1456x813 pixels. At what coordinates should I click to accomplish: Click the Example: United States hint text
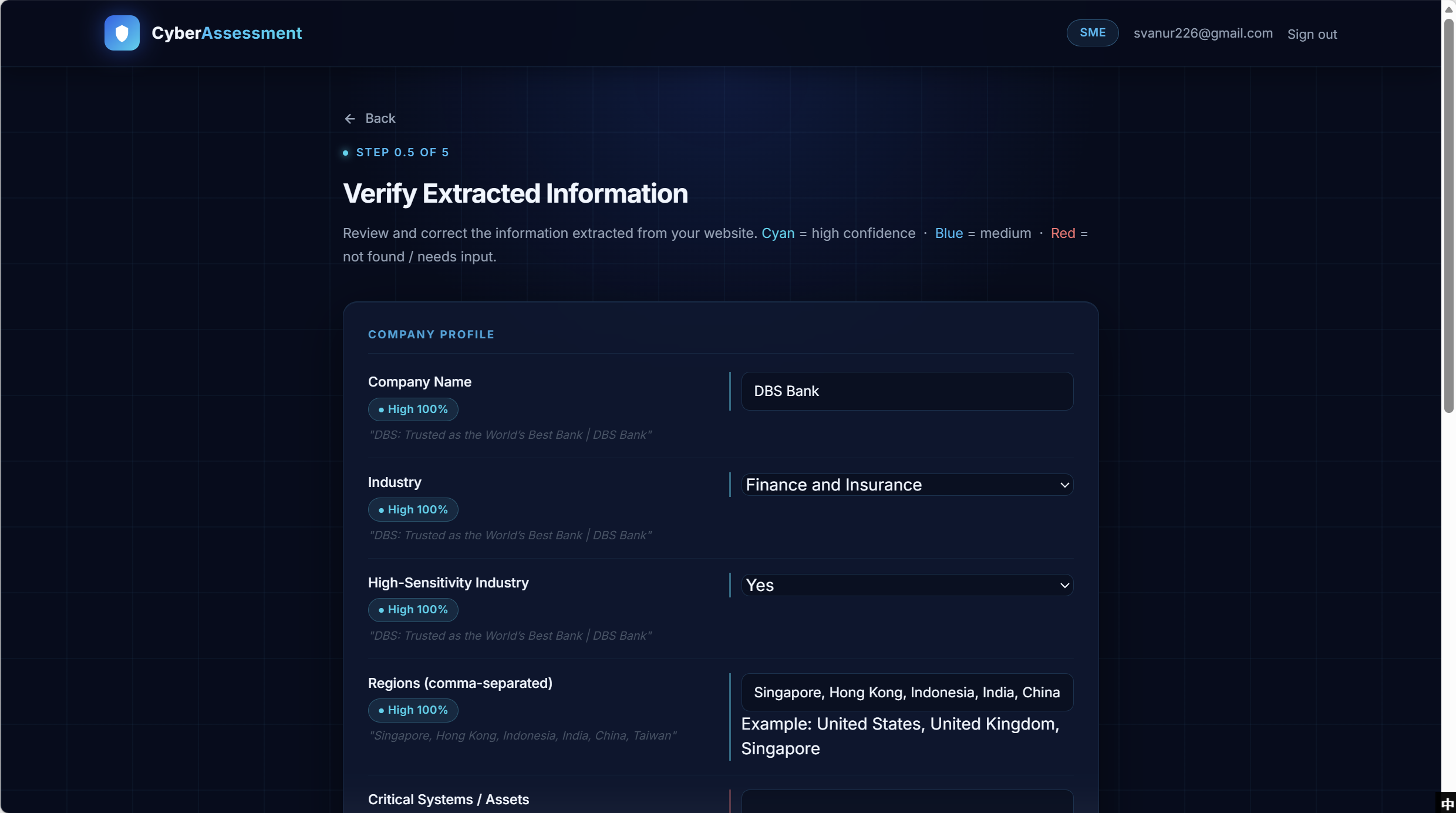coord(900,737)
